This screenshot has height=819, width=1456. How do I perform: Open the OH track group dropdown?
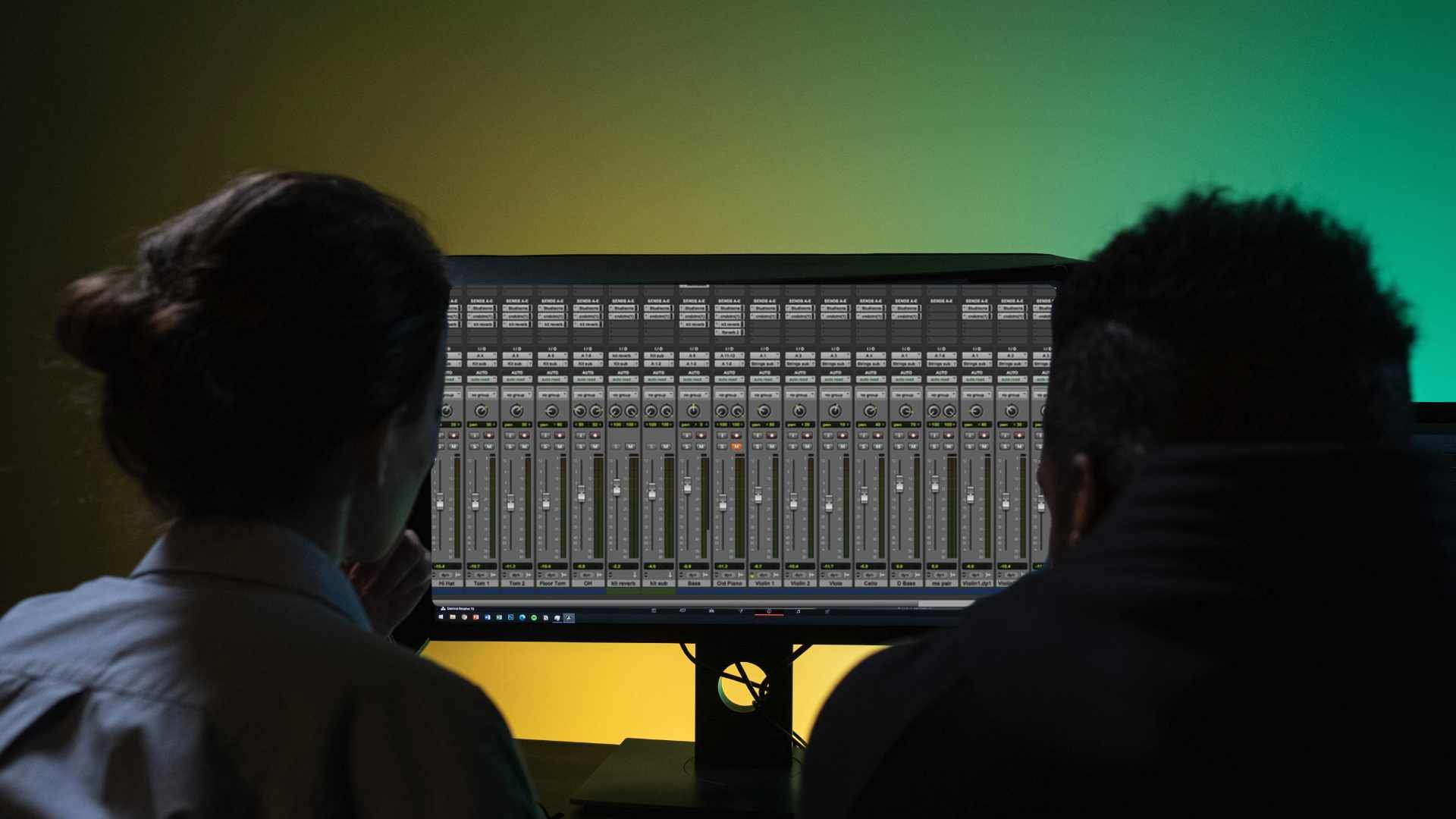click(x=588, y=395)
